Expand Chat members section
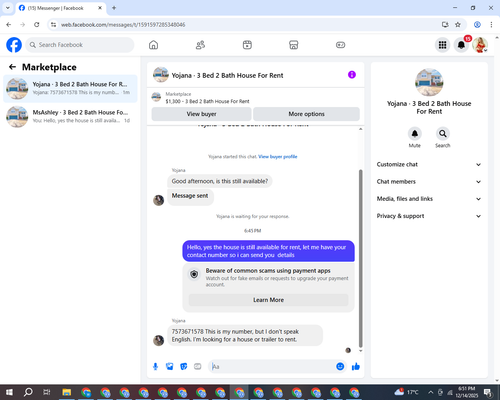500x400 pixels. [x=429, y=182]
